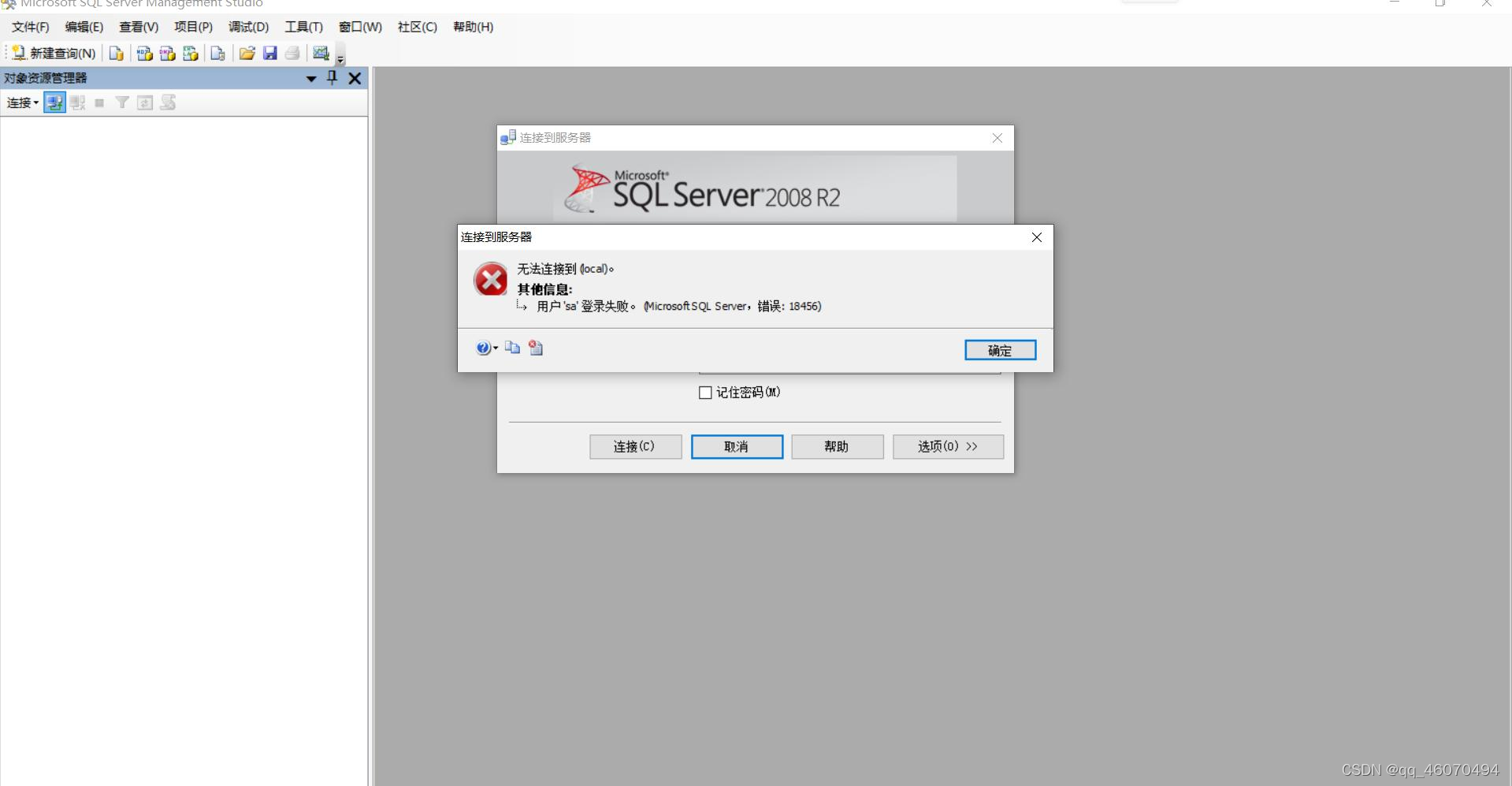Click the copy message text icon in error dialog
Viewport: 1512px width, 786px height.
point(512,348)
